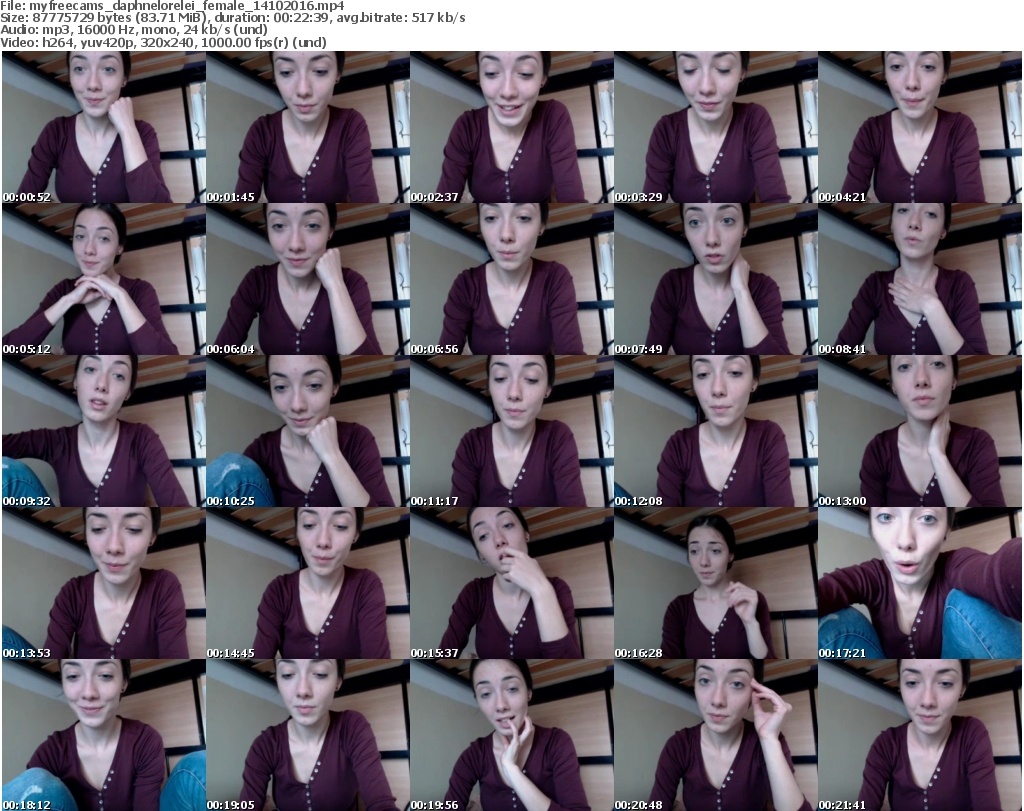
Task: Select the thumbnail timestamped 00:03:29
Action: (x=716, y=127)
